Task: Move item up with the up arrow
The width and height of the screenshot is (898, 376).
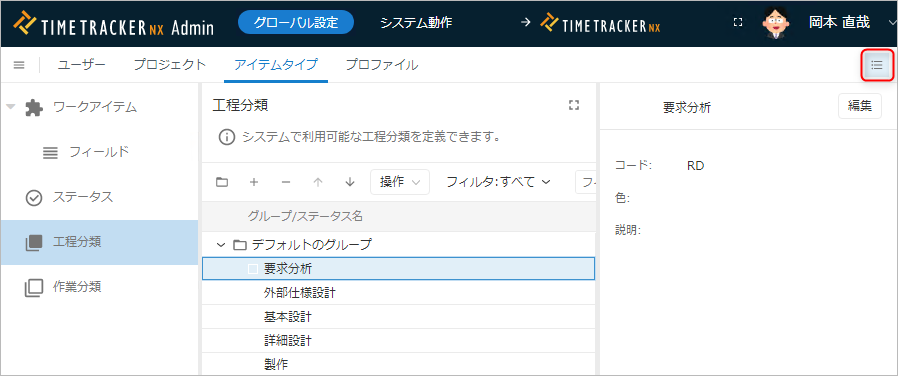Action: point(318,182)
